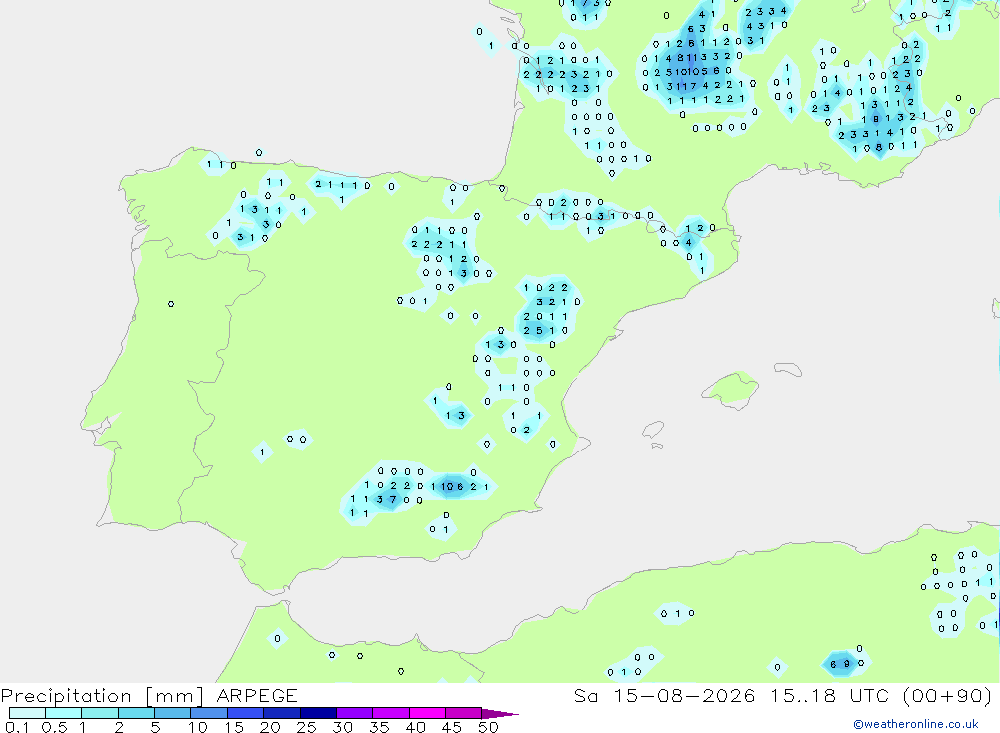Choose the 20–25 mm dark blue swatch
The image size is (1000, 733).
[282, 713]
